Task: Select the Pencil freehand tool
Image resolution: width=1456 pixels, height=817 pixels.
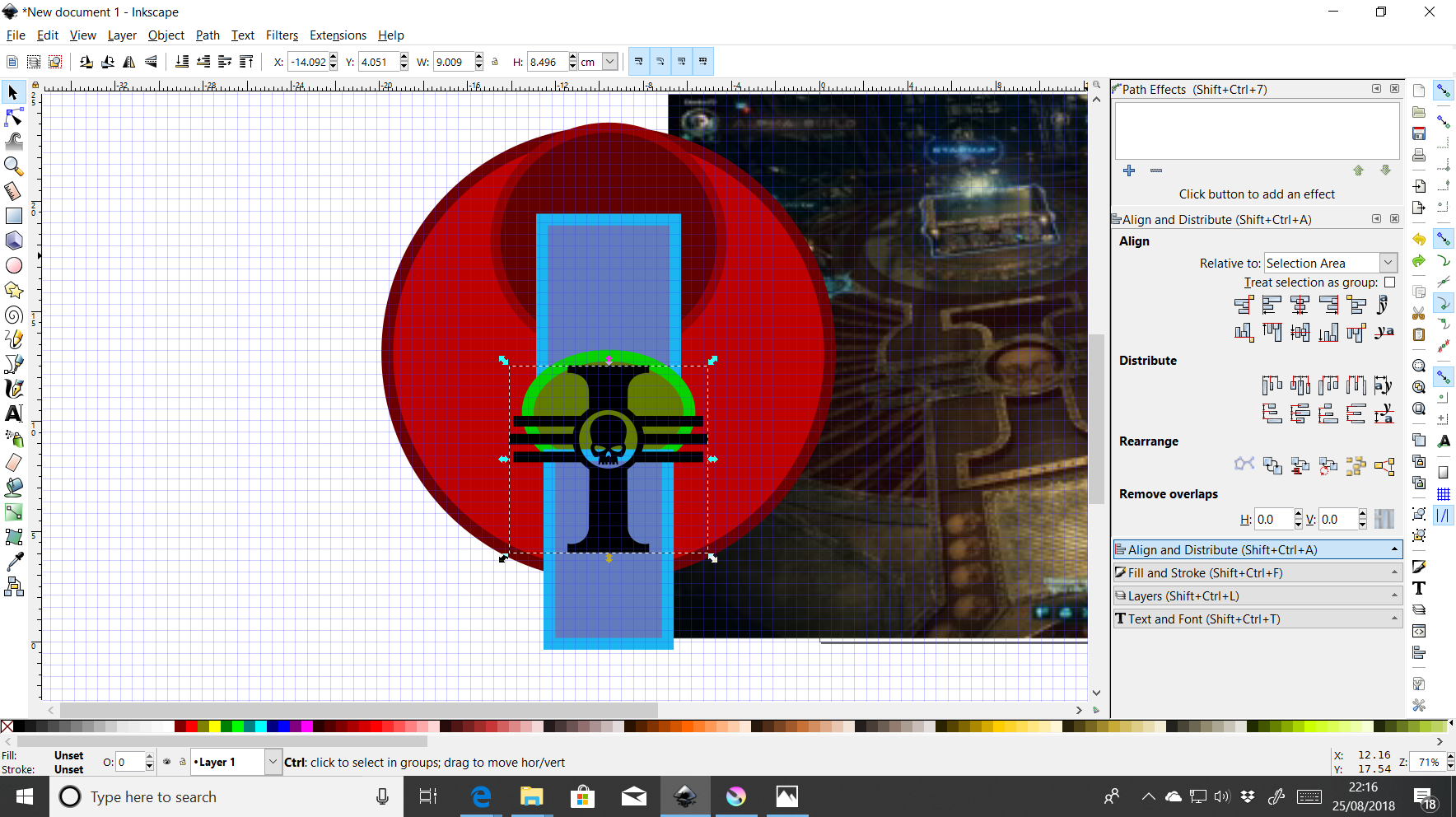Action: point(13,339)
